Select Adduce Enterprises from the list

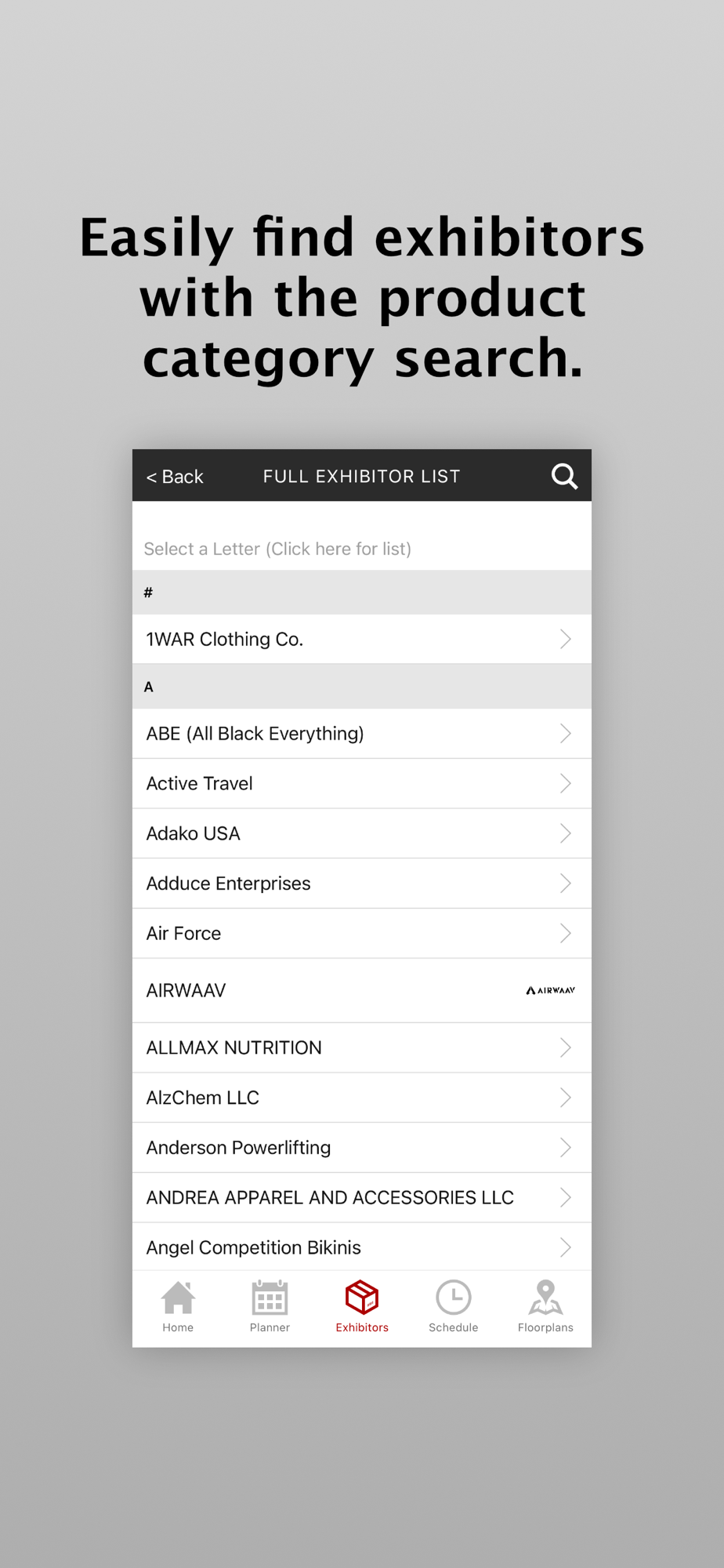click(x=362, y=884)
